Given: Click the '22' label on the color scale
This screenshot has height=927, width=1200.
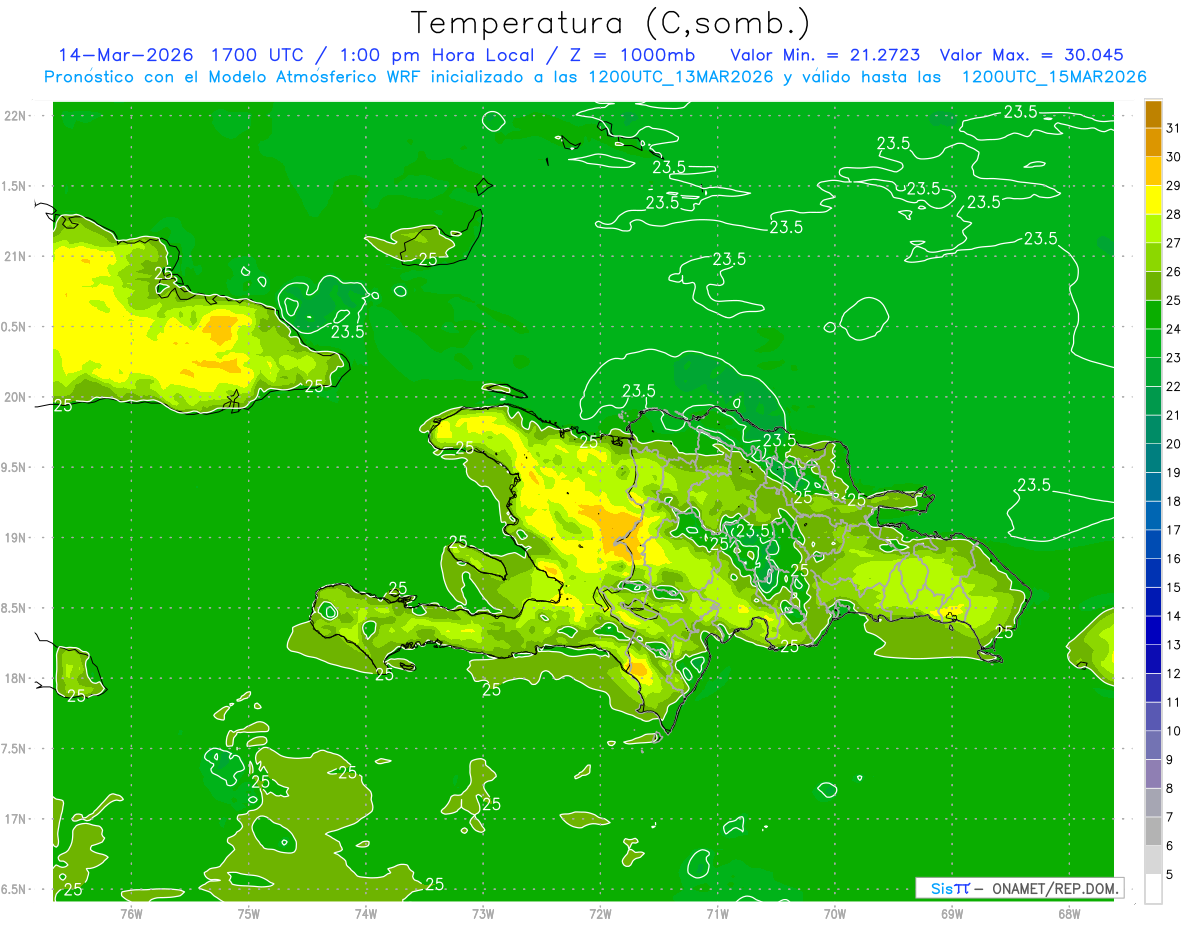Looking at the screenshot, I should [x=1173, y=387].
